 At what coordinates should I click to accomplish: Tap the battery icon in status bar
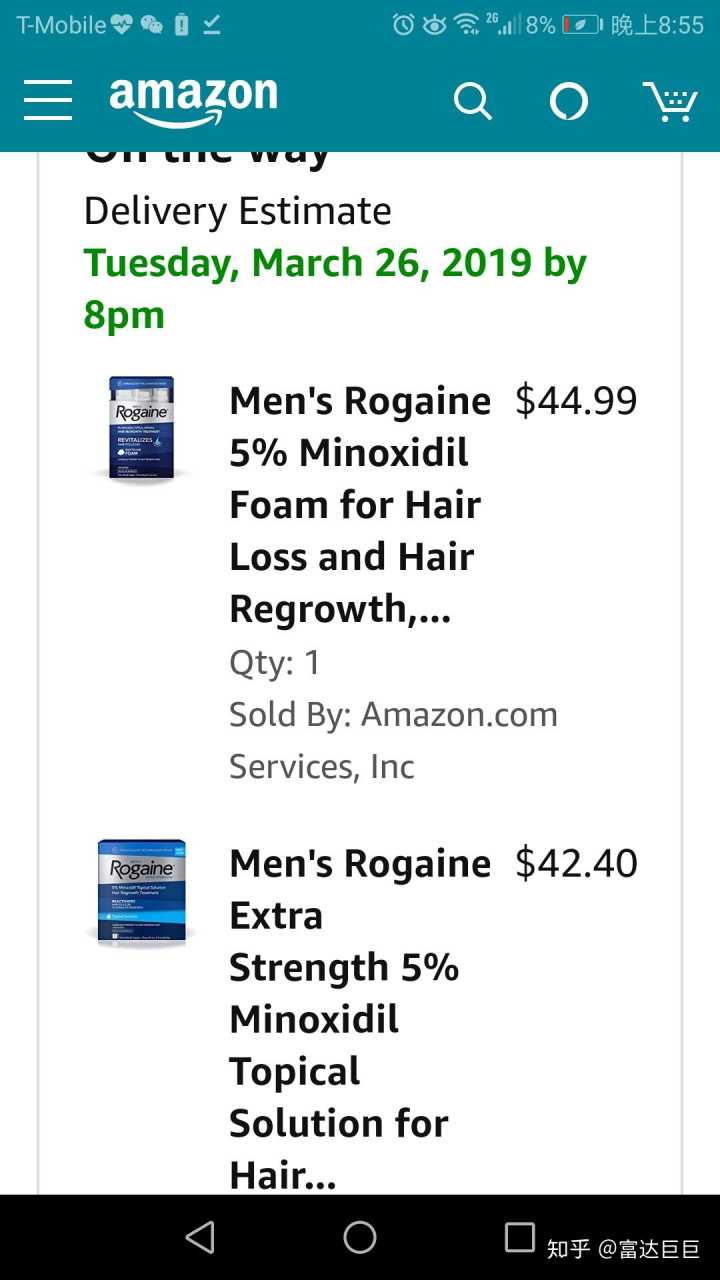[x=581, y=25]
